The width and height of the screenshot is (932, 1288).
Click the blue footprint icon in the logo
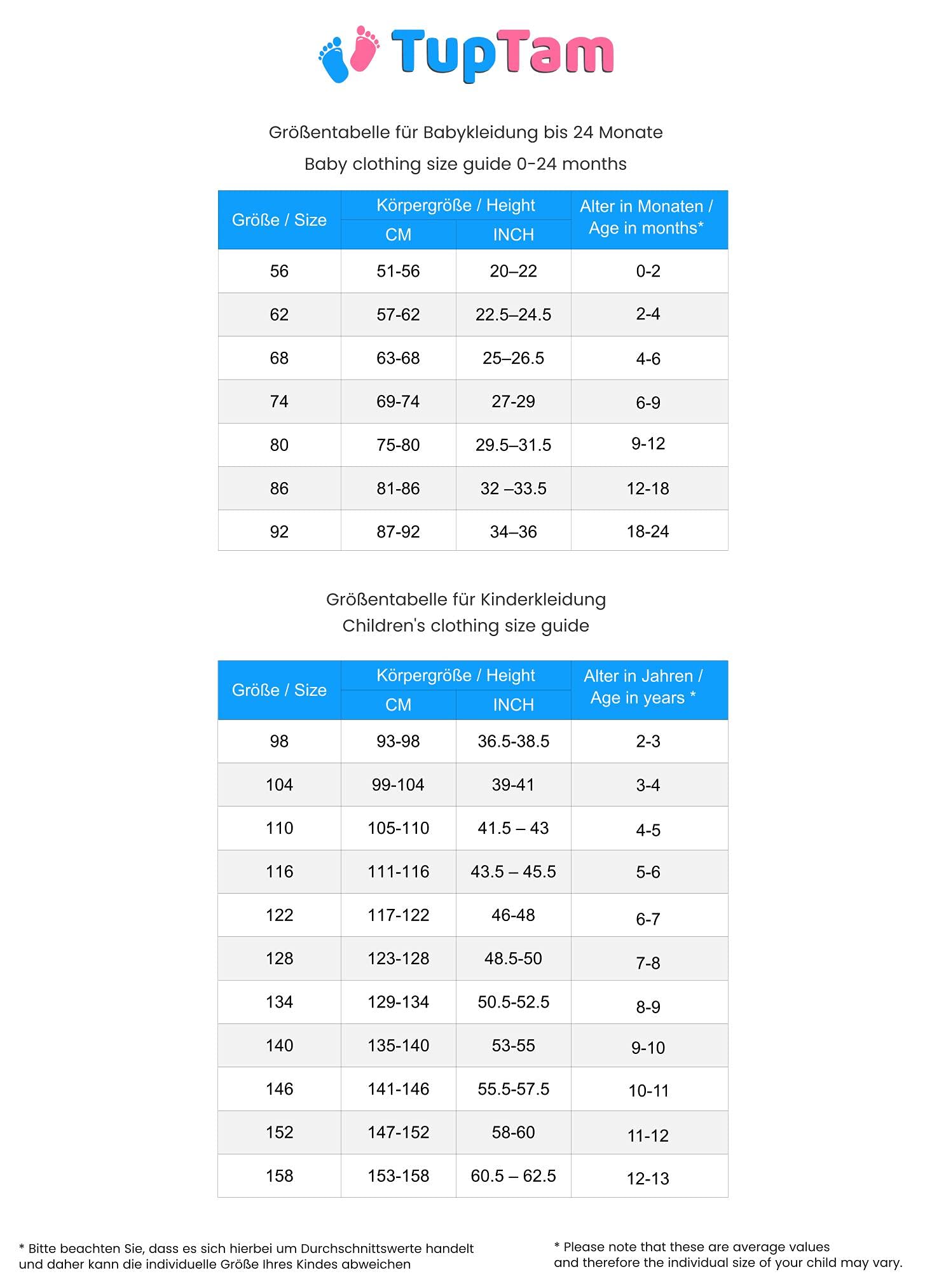pyautogui.click(x=334, y=60)
